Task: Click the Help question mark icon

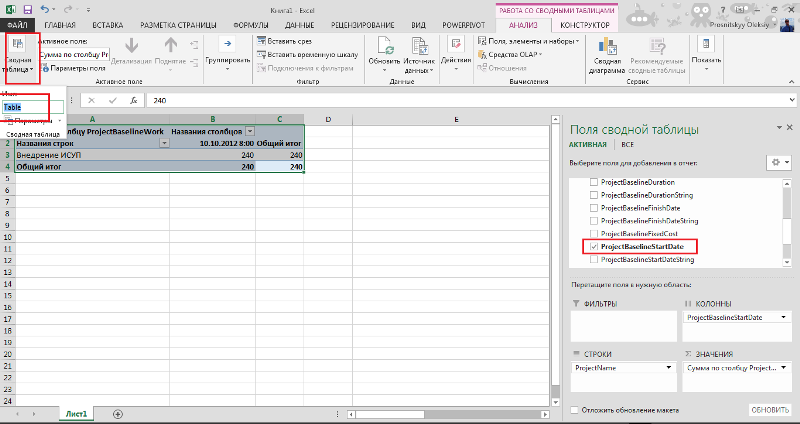Action: (x=723, y=10)
